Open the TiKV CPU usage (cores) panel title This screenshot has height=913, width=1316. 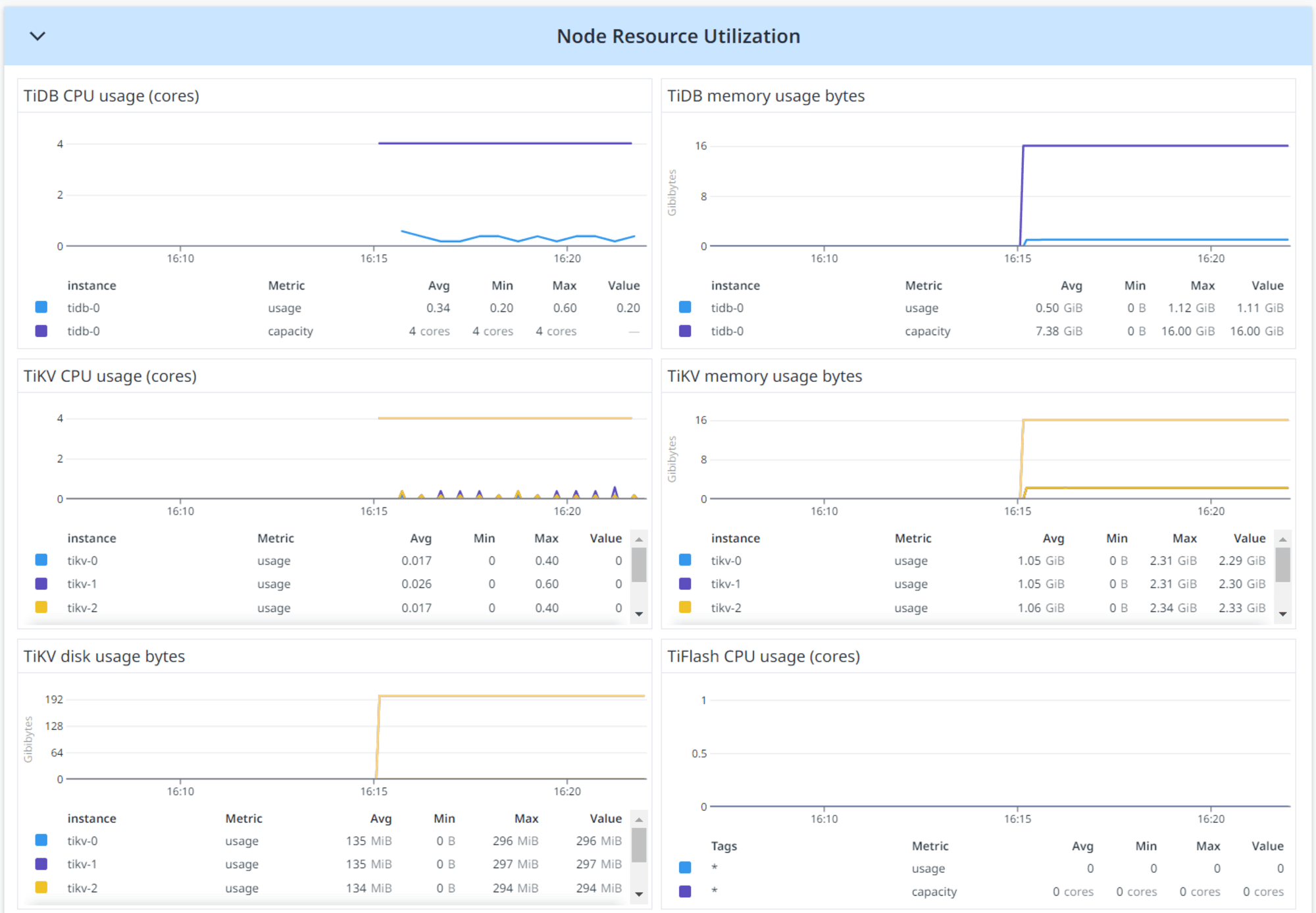pos(110,377)
